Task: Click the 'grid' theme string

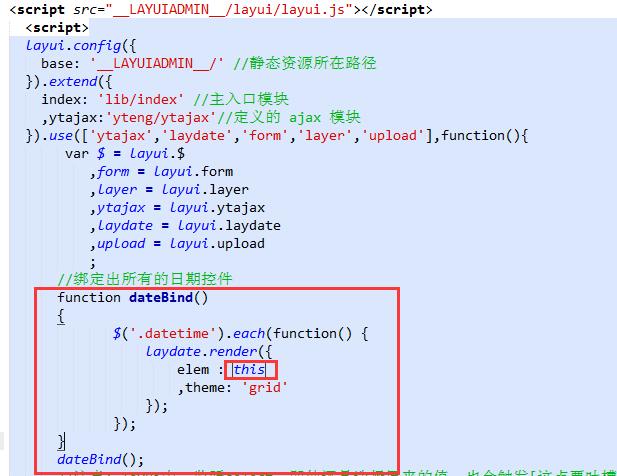Action: pyautogui.click(x=264, y=387)
